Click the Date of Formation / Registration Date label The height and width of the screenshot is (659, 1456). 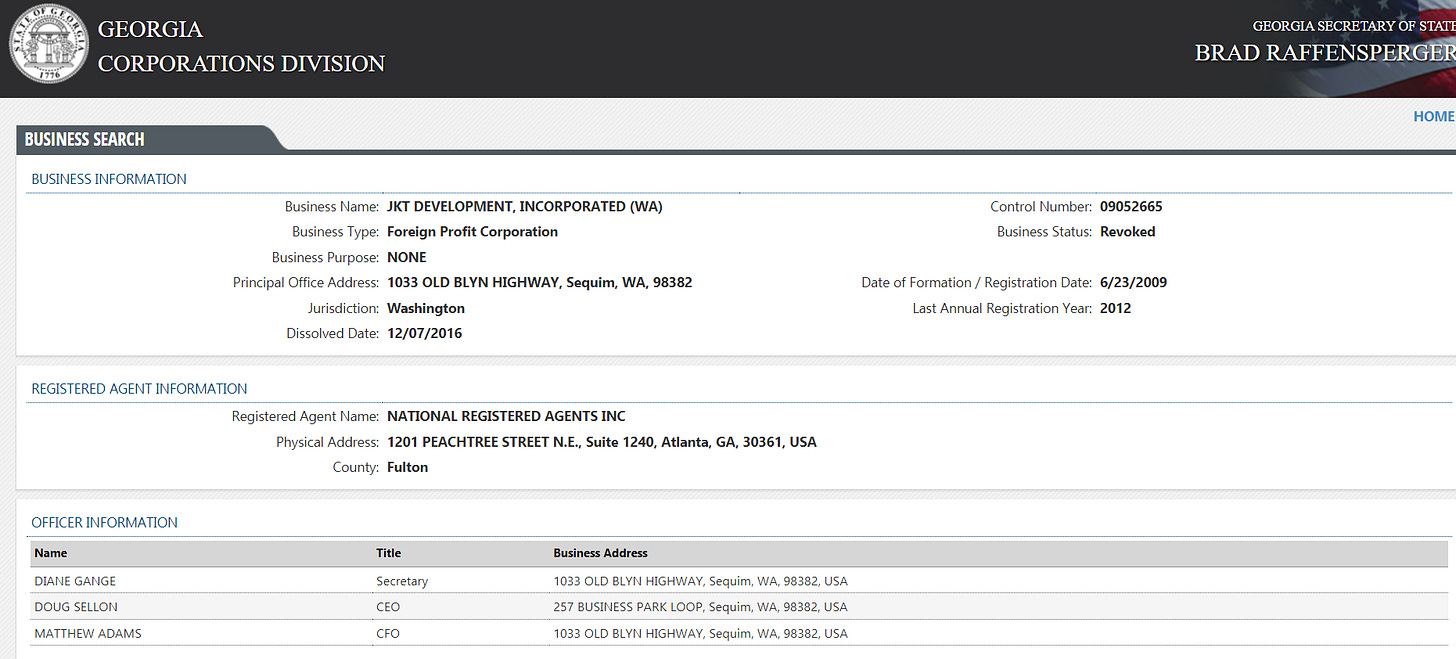977,283
